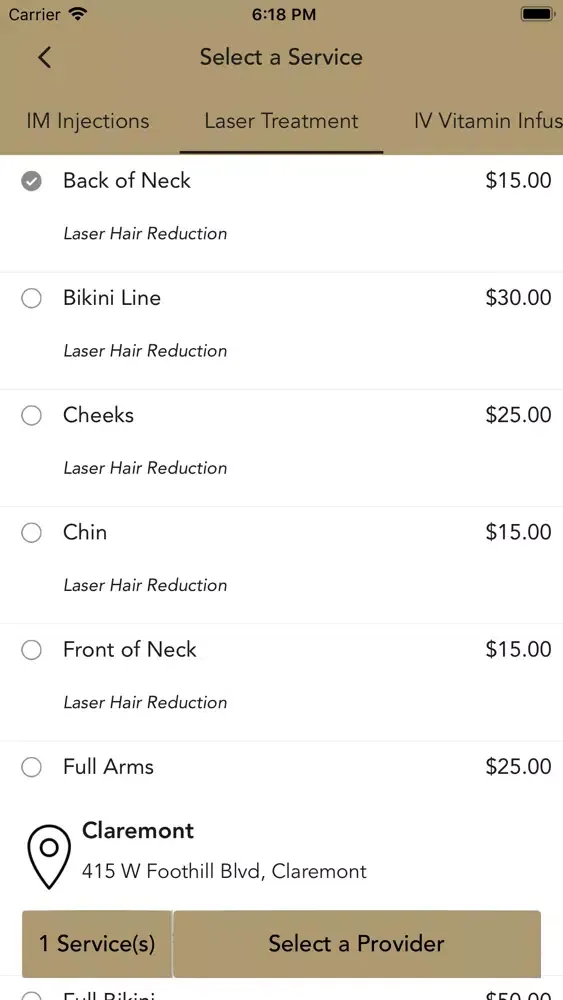Tap the 1 Service(s) button

97,943
